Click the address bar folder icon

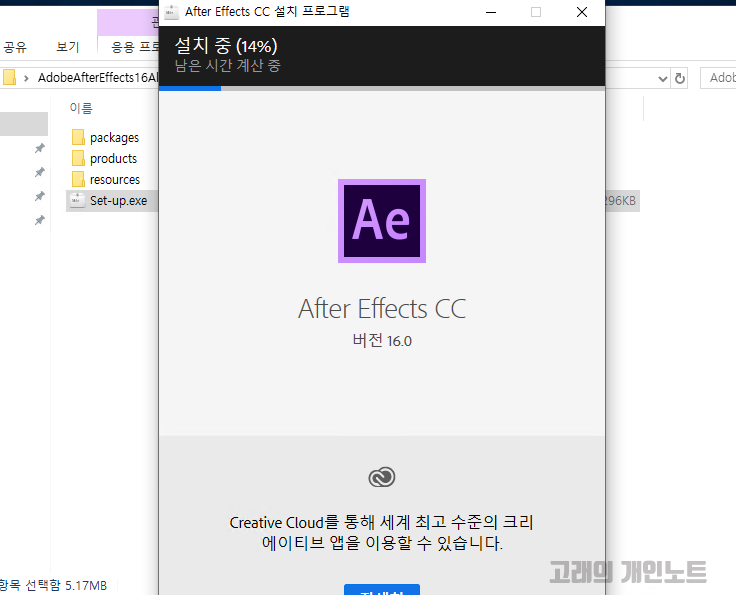pyautogui.click(x=9, y=77)
